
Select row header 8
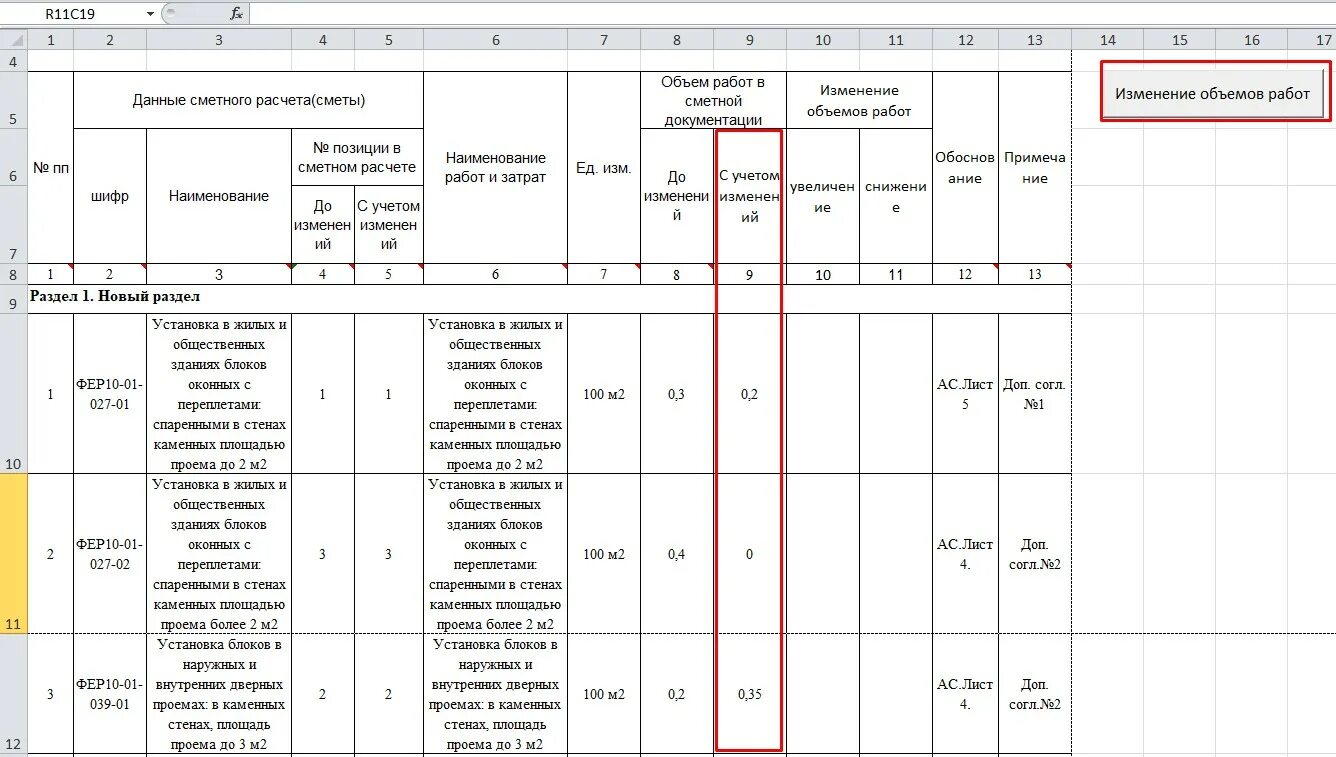tap(13, 274)
